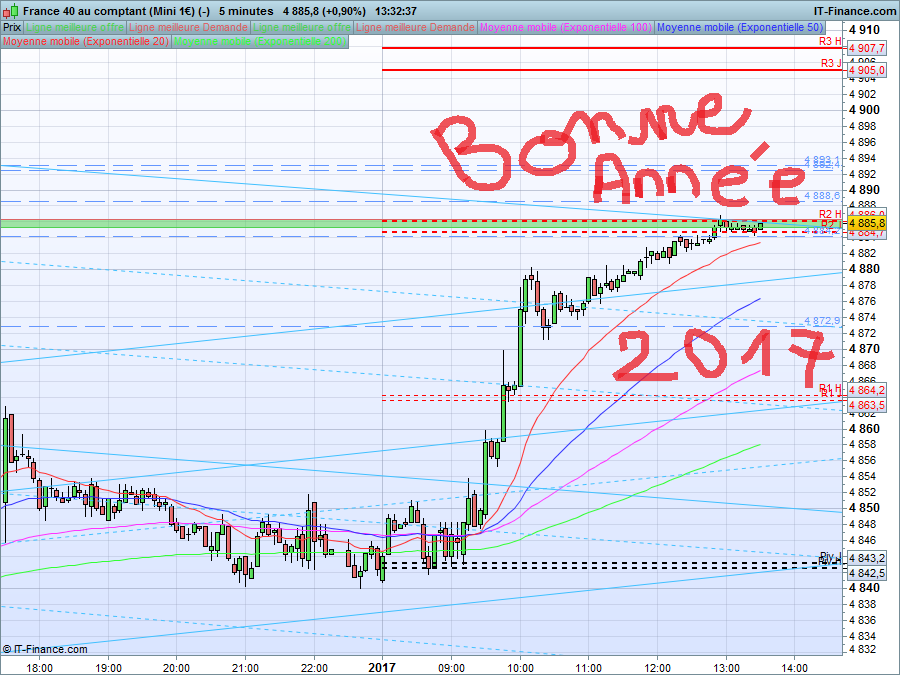Click the 4 843,2 pivot price tag
The image size is (900, 675).
point(866,558)
